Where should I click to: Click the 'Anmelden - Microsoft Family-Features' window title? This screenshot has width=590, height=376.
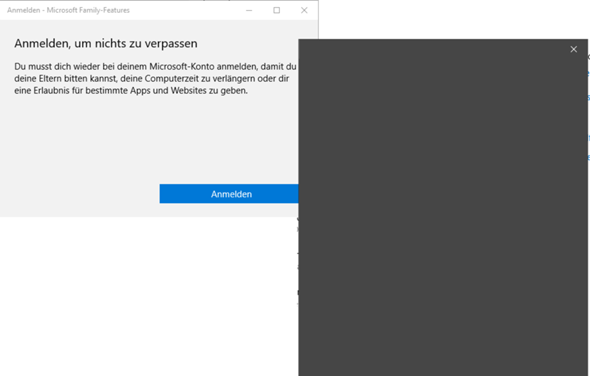pyautogui.click(x=68, y=10)
